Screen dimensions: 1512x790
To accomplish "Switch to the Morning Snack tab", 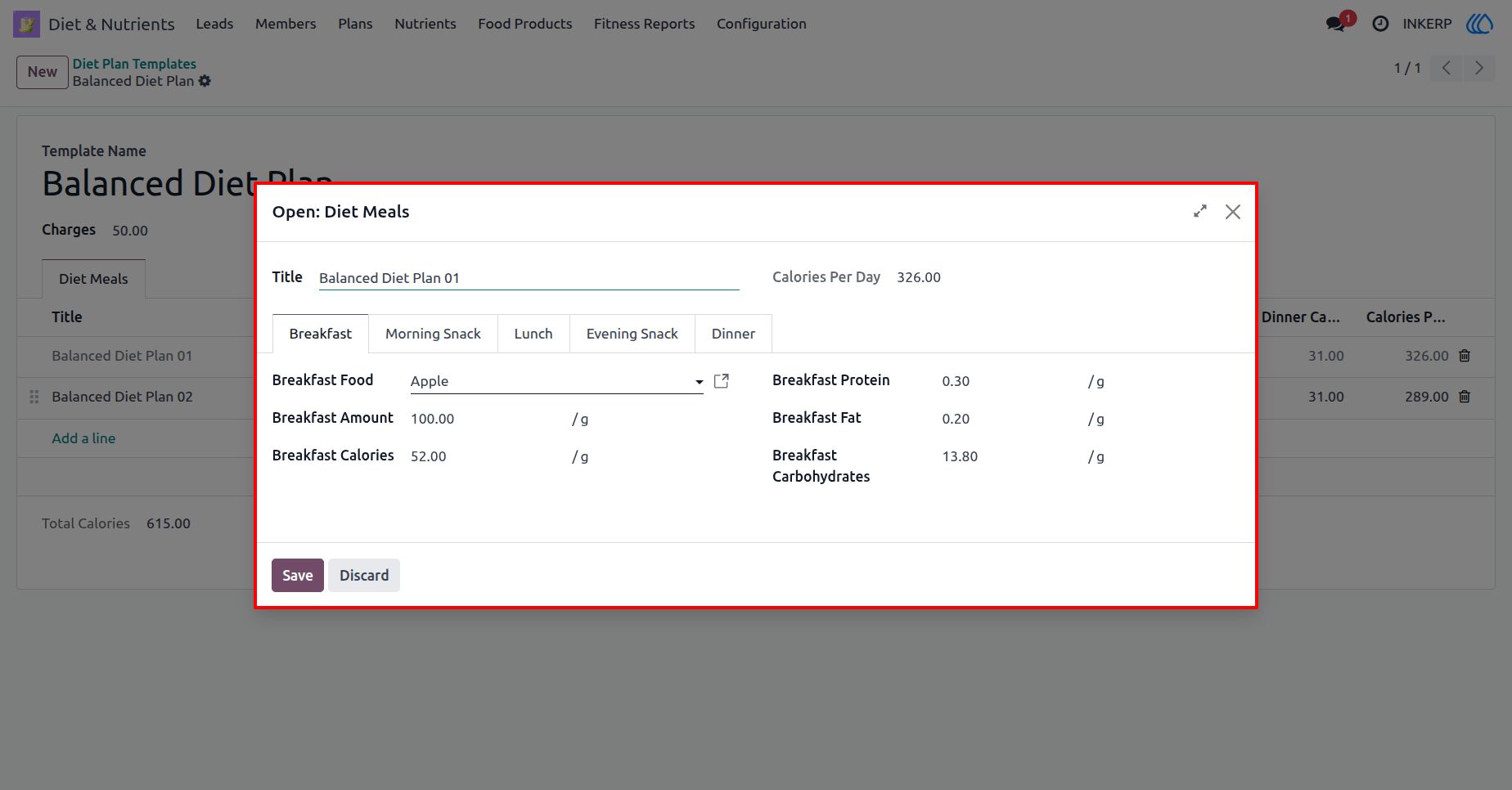I will click(x=433, y=334).
